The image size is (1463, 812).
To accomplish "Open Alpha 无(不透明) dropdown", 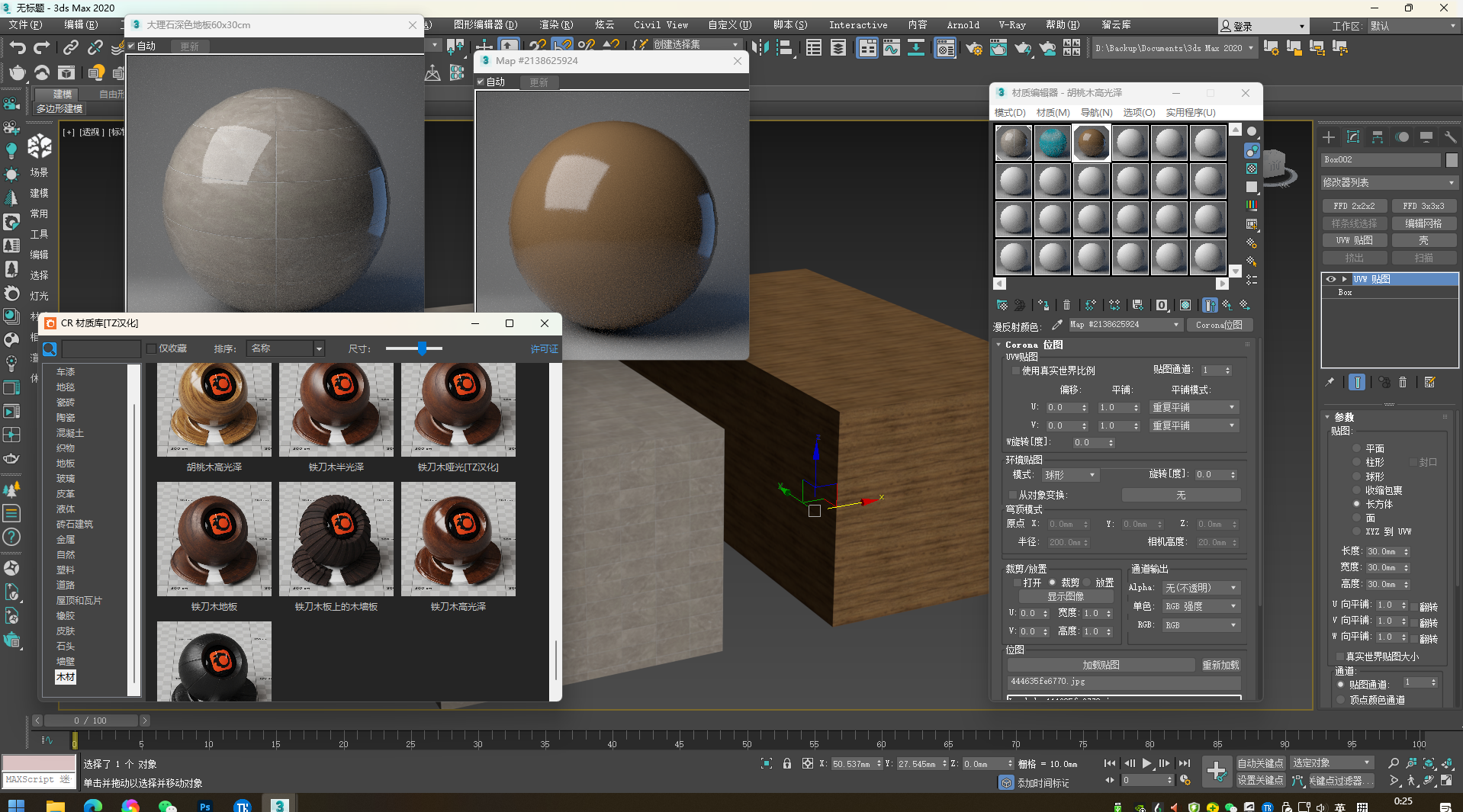I will click(x=1201, y=588).
